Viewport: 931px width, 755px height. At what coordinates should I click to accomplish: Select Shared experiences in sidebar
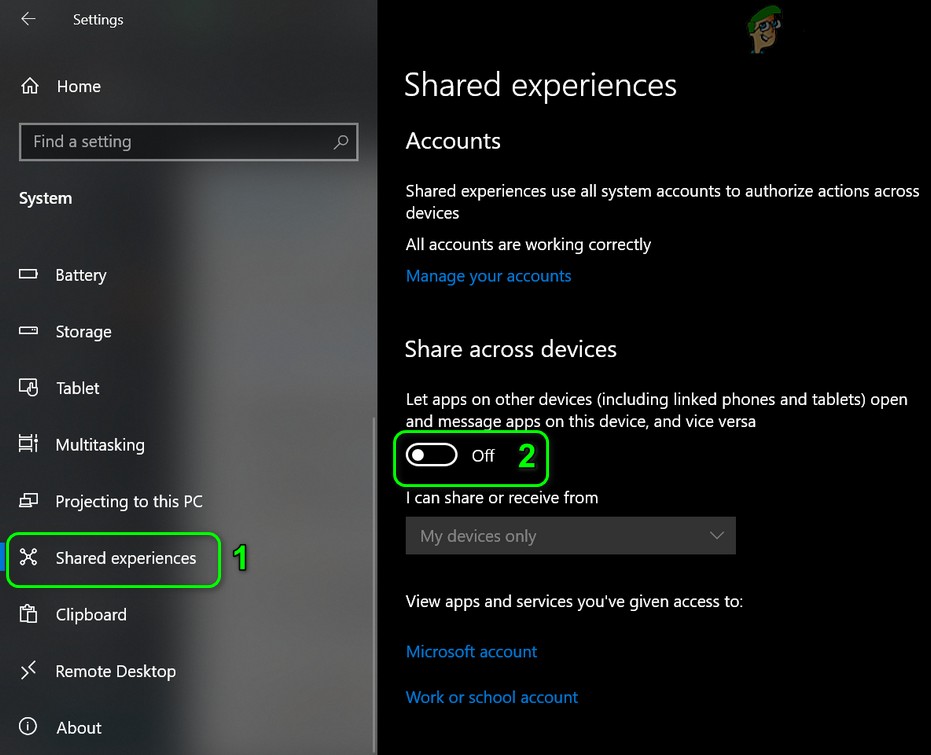(125, 558)
